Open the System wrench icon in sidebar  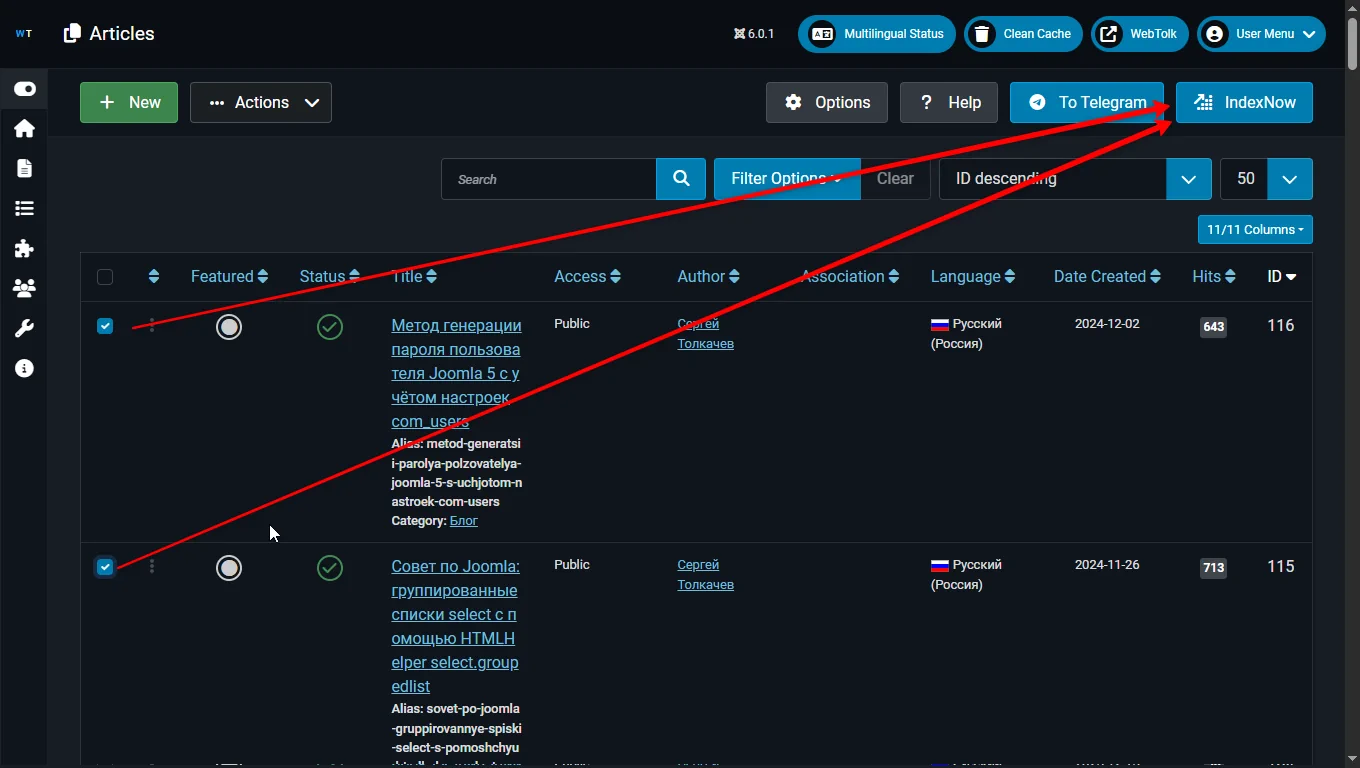tap(24, 329)
